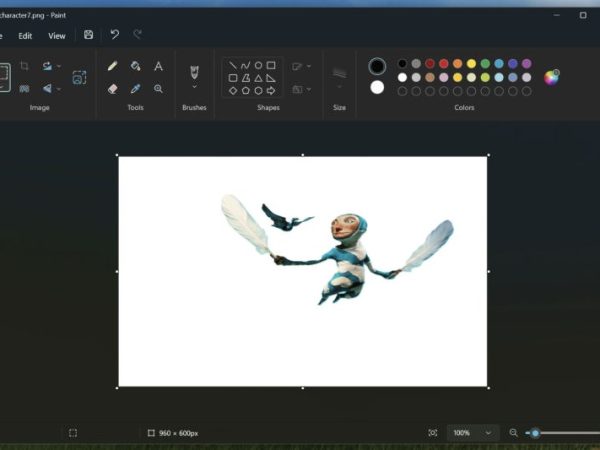Pick the purple palette color

coord(527,64)
